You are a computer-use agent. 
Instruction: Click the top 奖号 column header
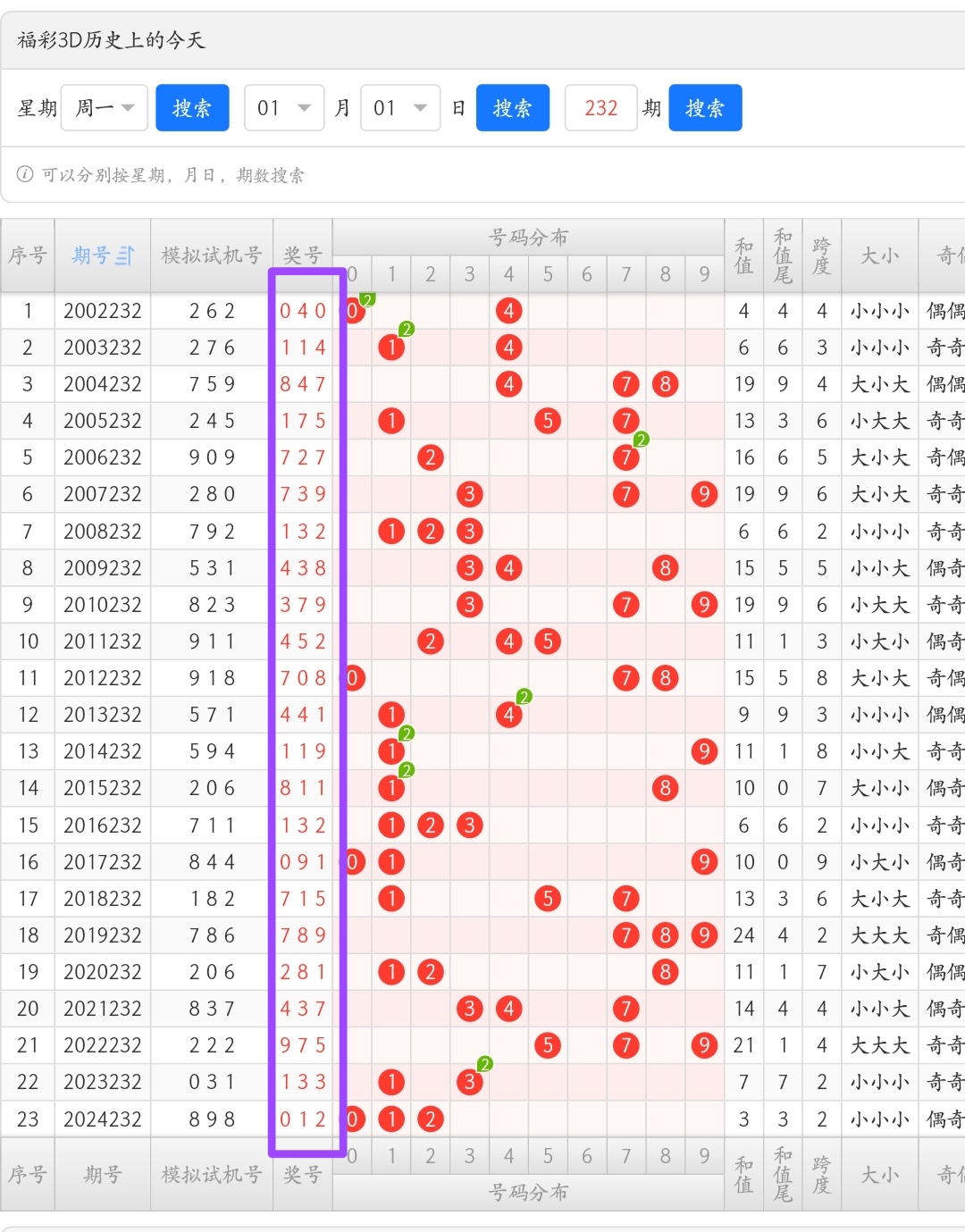pos(303,256)
